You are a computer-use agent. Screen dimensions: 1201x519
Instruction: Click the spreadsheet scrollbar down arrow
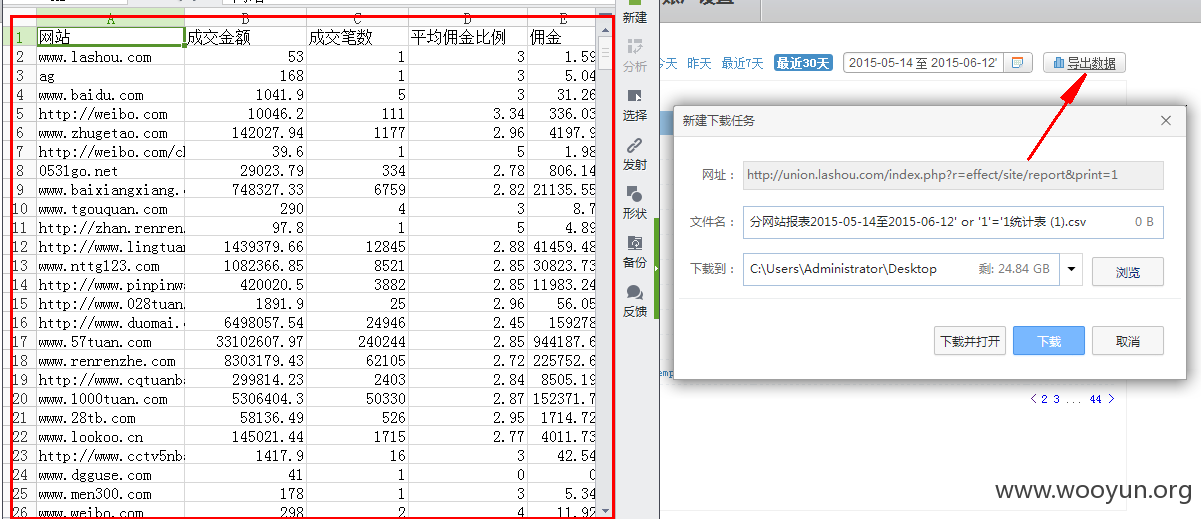tap(604, 510)
